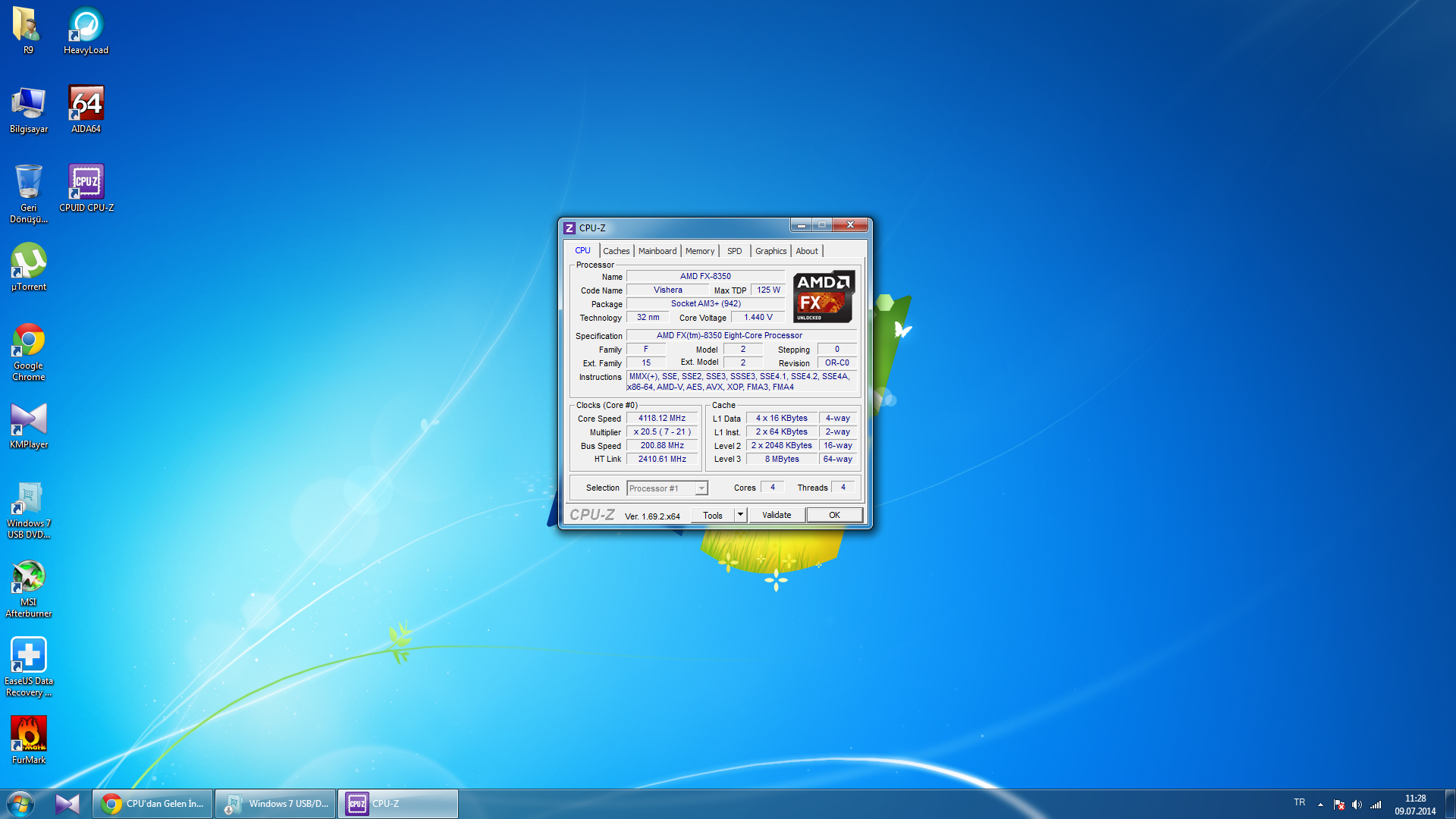Click the Windows Start orb
Image resolution: width=1456 pixels, height=819 pixels.
pyautogui.click(x=20, y=804)
